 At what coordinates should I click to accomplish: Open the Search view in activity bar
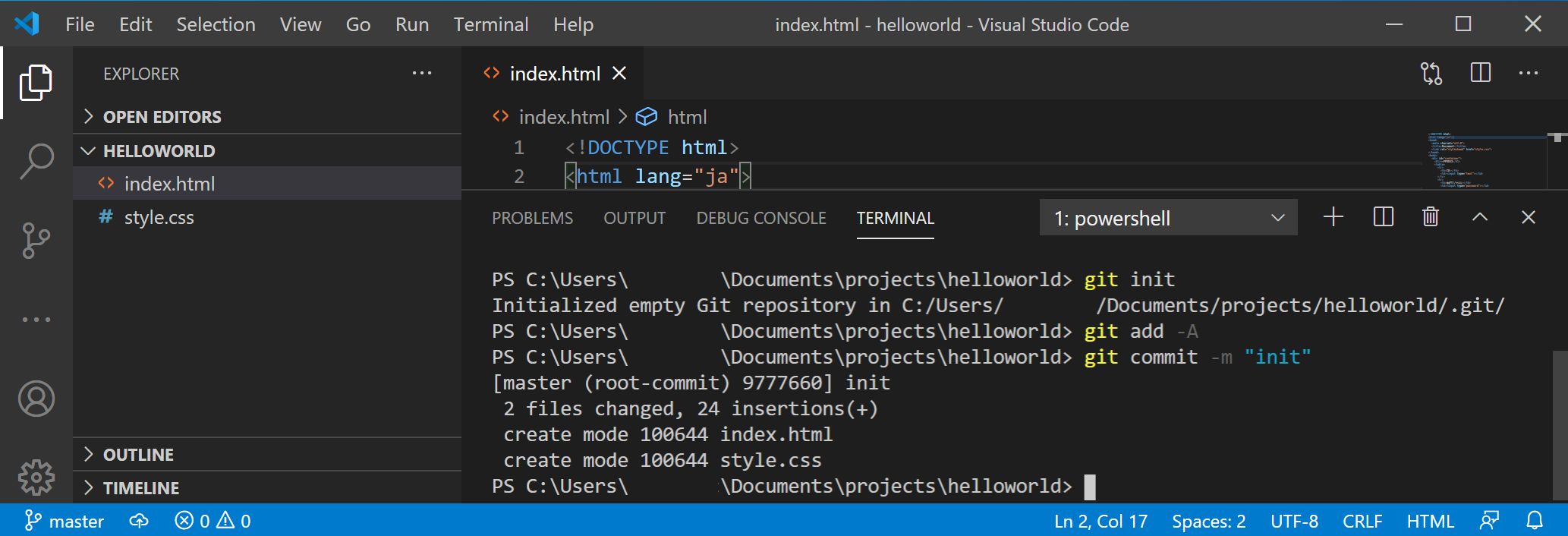pos(36,161)
